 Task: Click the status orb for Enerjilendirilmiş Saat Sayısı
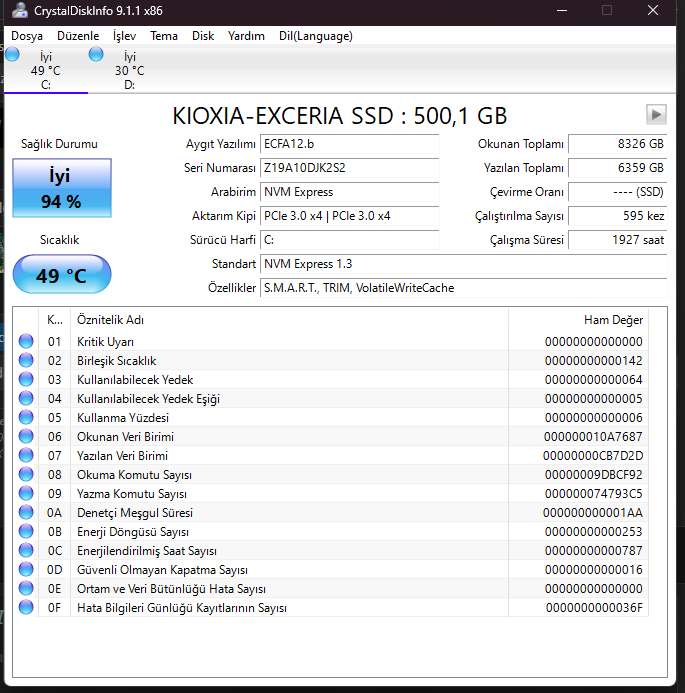point(26,550)
